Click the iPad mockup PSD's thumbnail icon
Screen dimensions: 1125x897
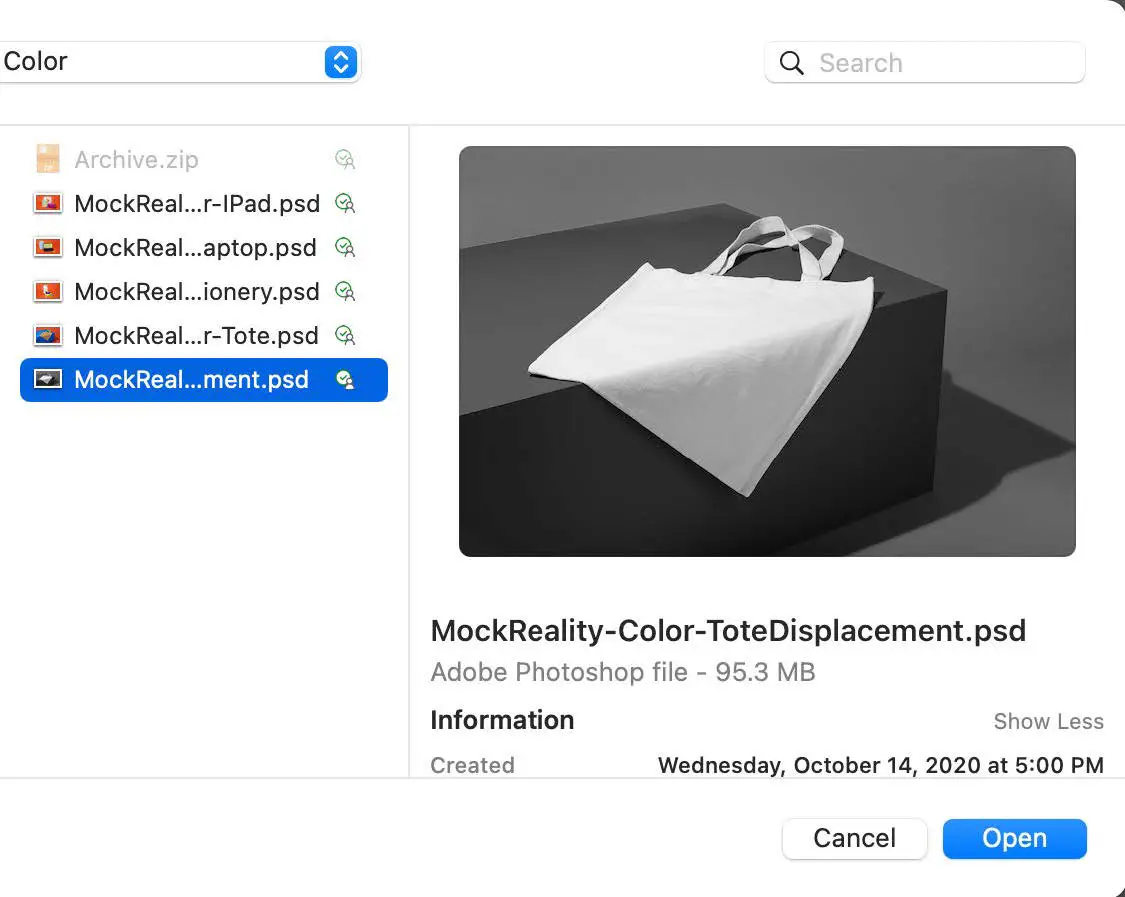point(48,203)
